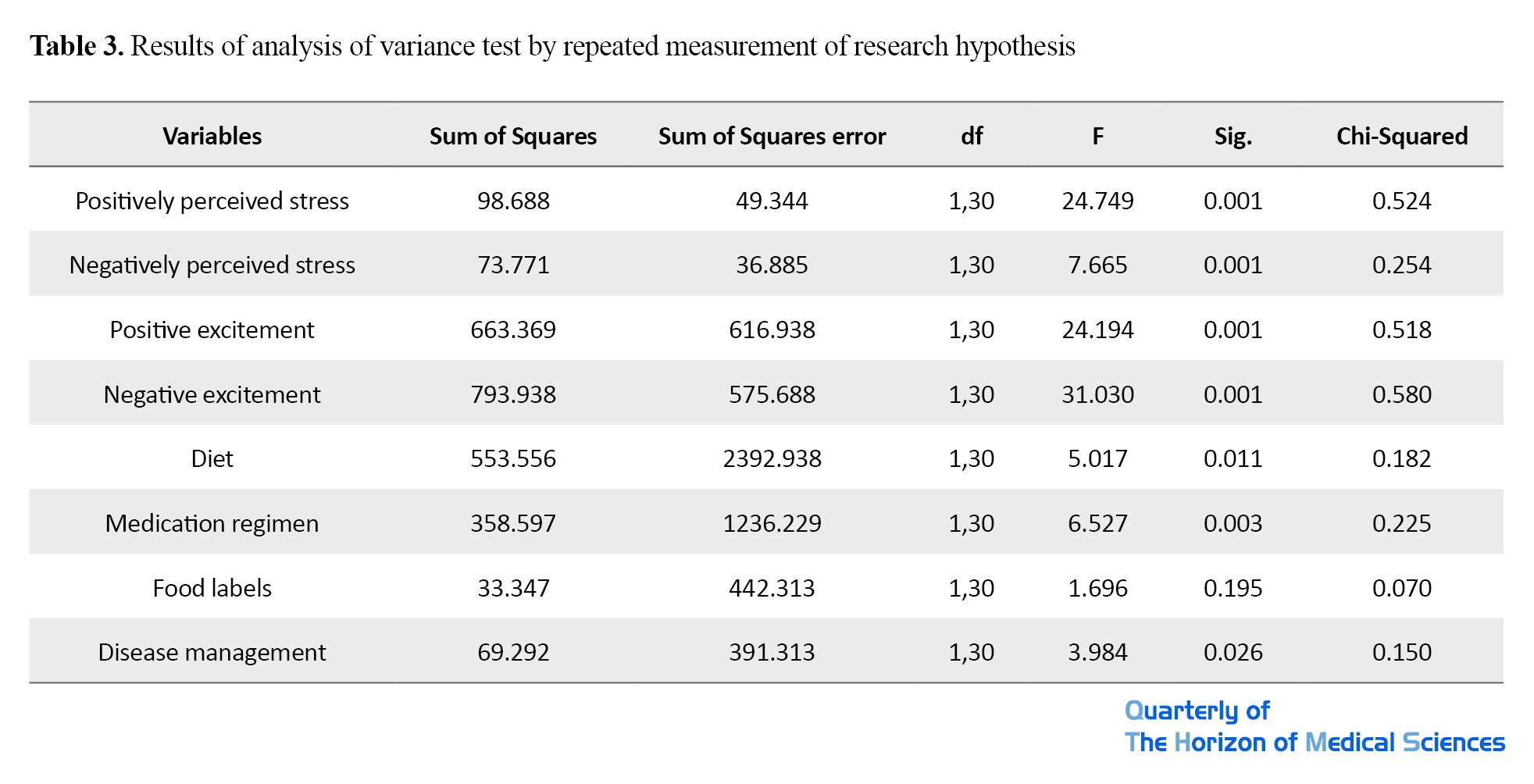Click the 'Chi-Squared' column header
This screenshot has width=1534, height=784.
tap(1402, 136)
